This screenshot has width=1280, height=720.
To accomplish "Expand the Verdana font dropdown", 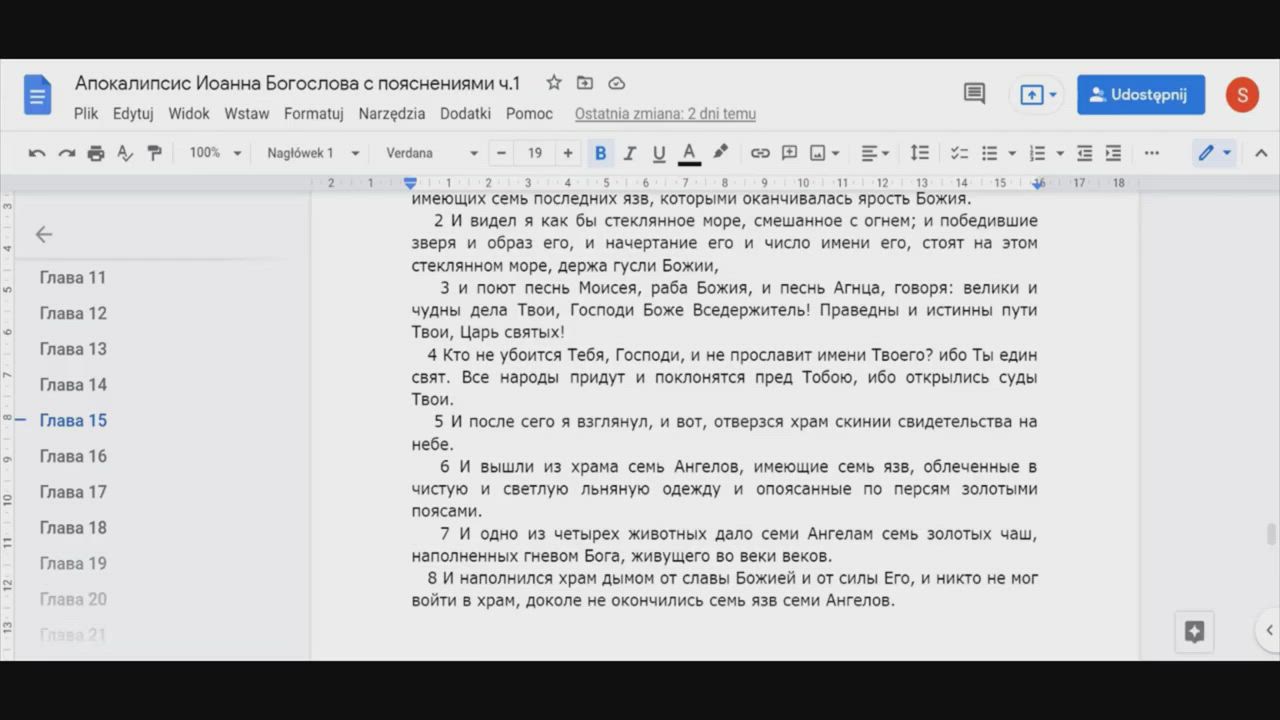I will pyautogui.click(x=432, y=153).
